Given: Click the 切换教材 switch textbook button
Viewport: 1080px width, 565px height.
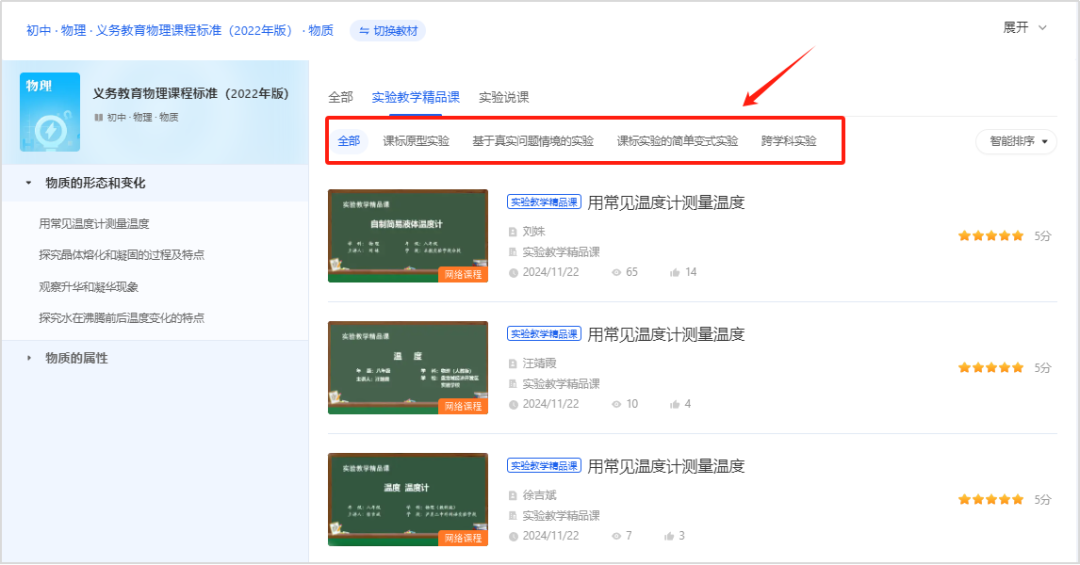Looking at the screenshot, I should [388, 31].
